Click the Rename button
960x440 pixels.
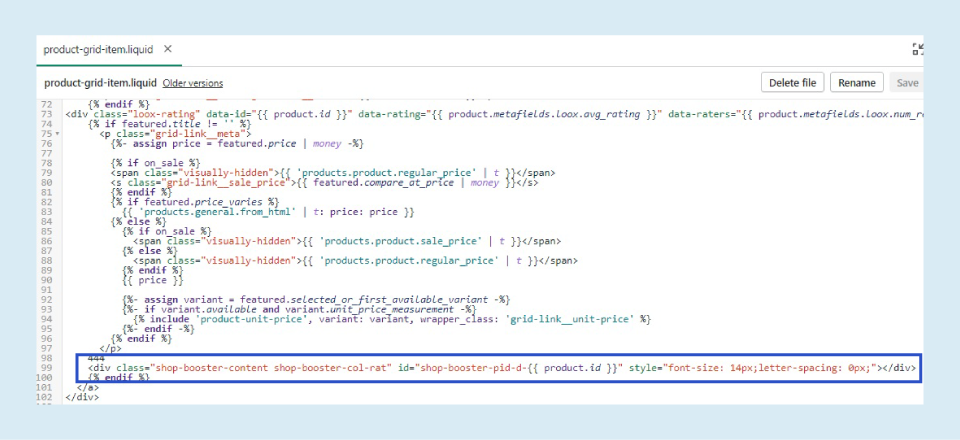pos(856,83)
